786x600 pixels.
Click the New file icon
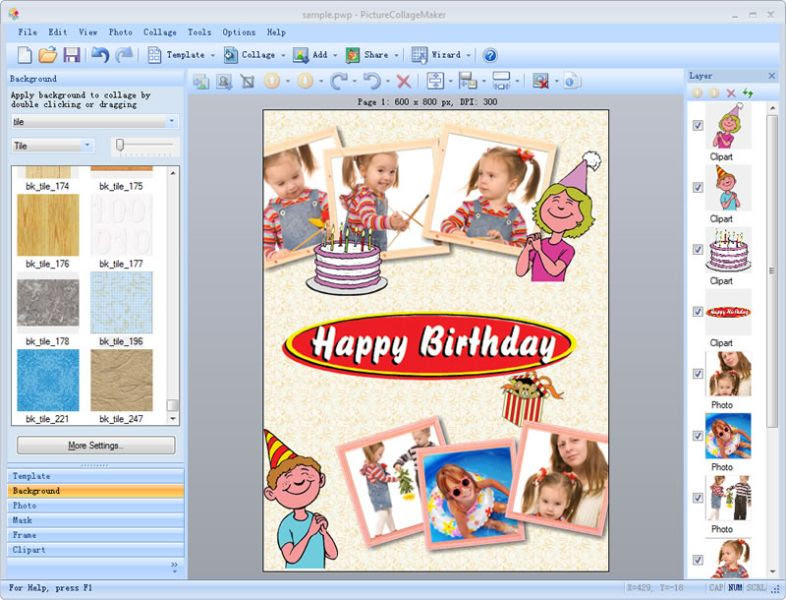click(x=24, y=55)
